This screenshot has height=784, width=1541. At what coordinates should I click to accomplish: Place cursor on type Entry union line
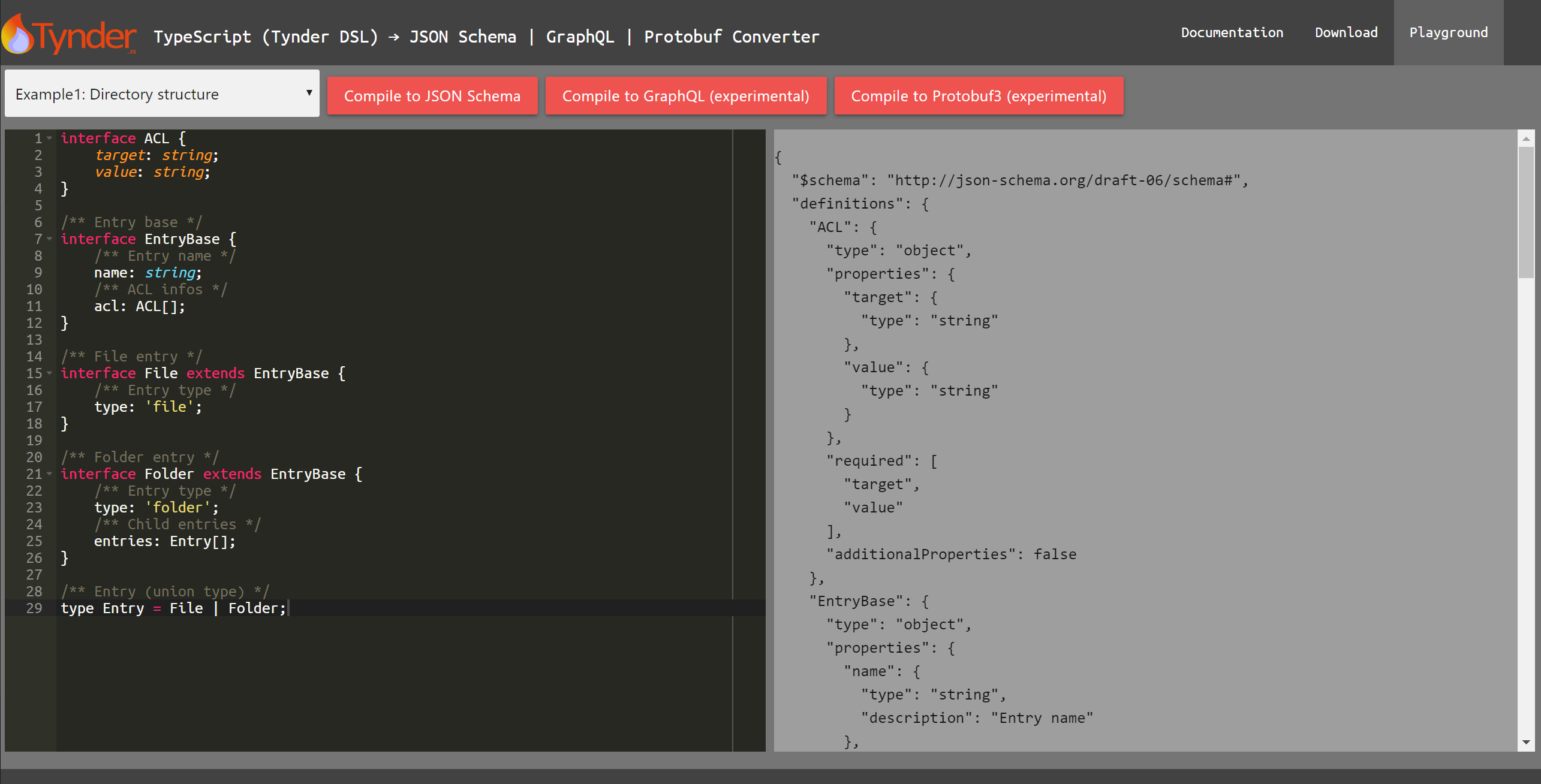(x=174, y=608)
